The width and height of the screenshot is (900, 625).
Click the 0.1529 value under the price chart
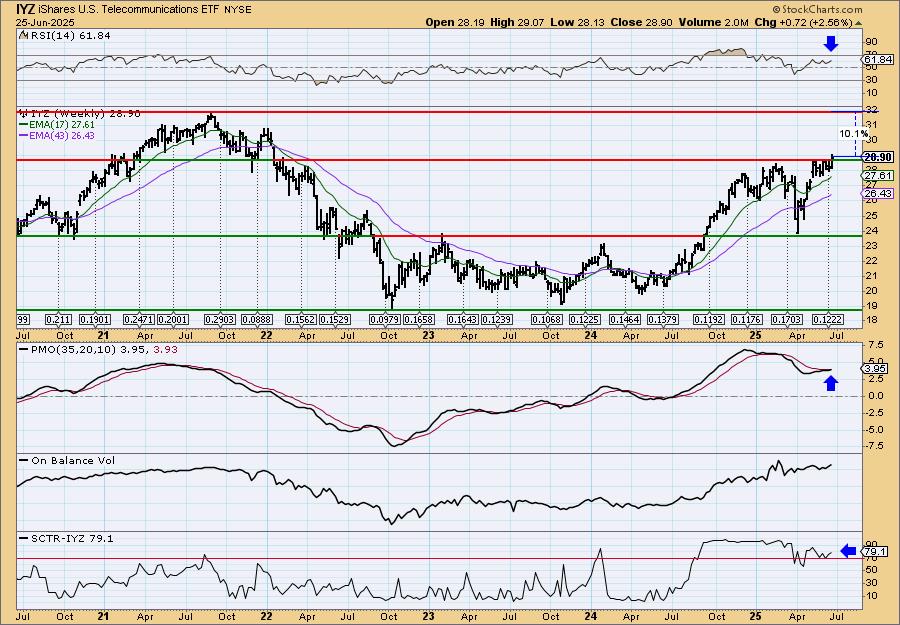[334, 320]
